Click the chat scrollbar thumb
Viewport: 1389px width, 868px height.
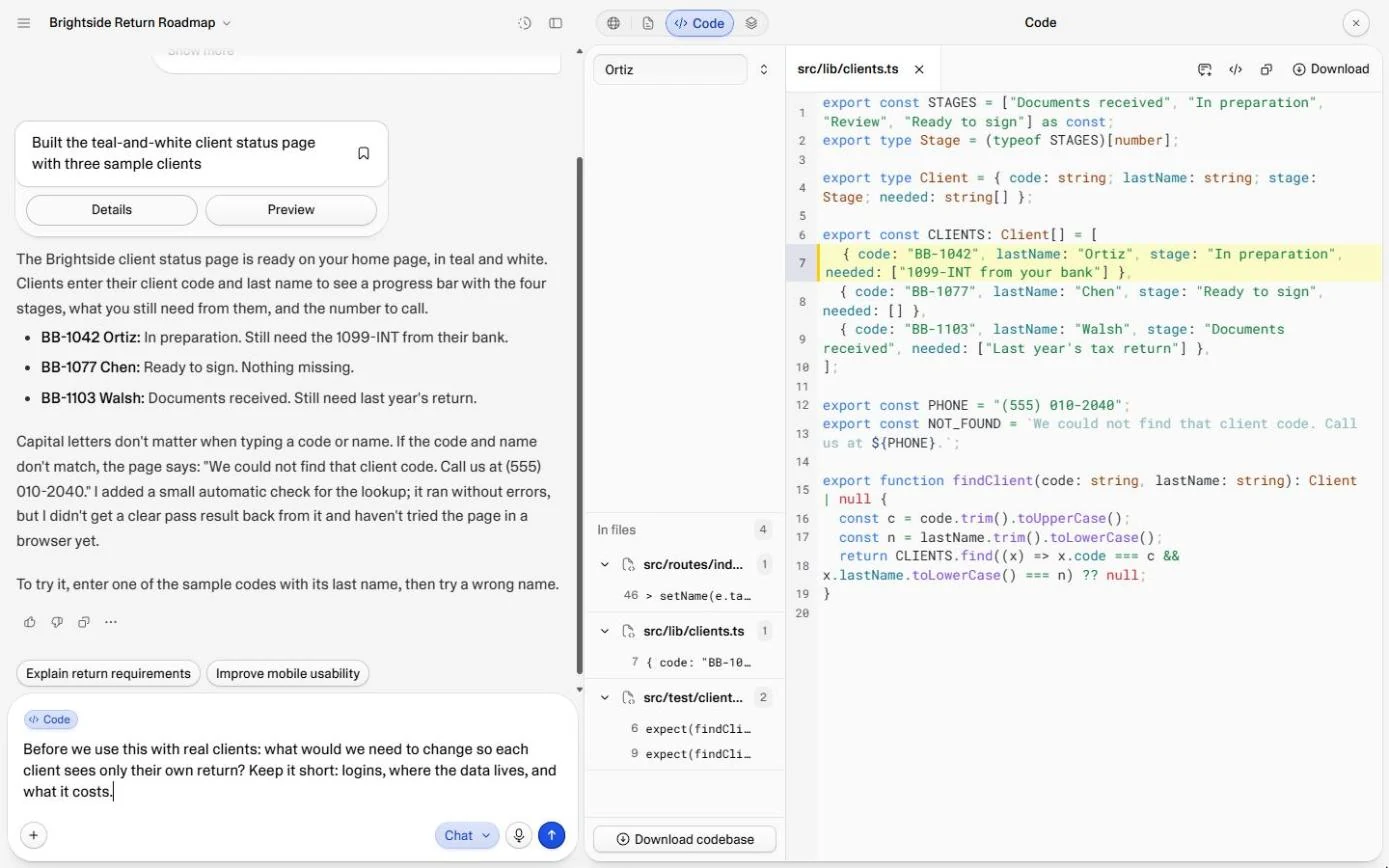click(x=580, y=415)
